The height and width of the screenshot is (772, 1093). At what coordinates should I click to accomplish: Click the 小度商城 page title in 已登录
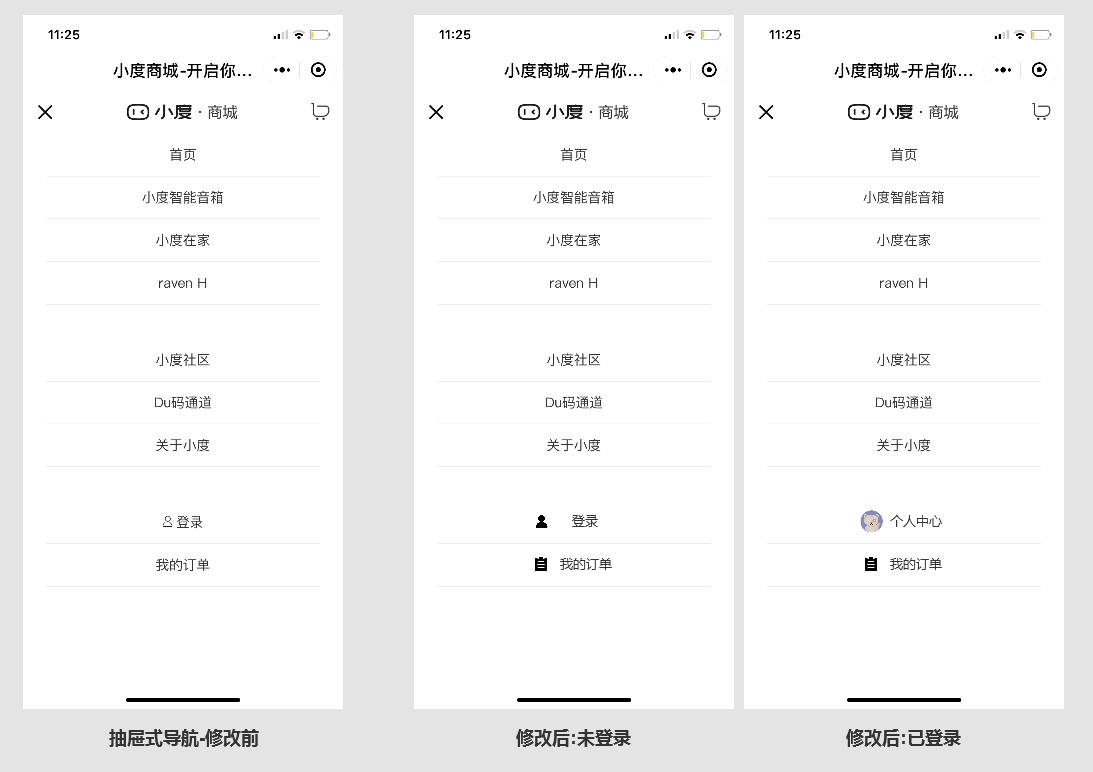point(903,70)
